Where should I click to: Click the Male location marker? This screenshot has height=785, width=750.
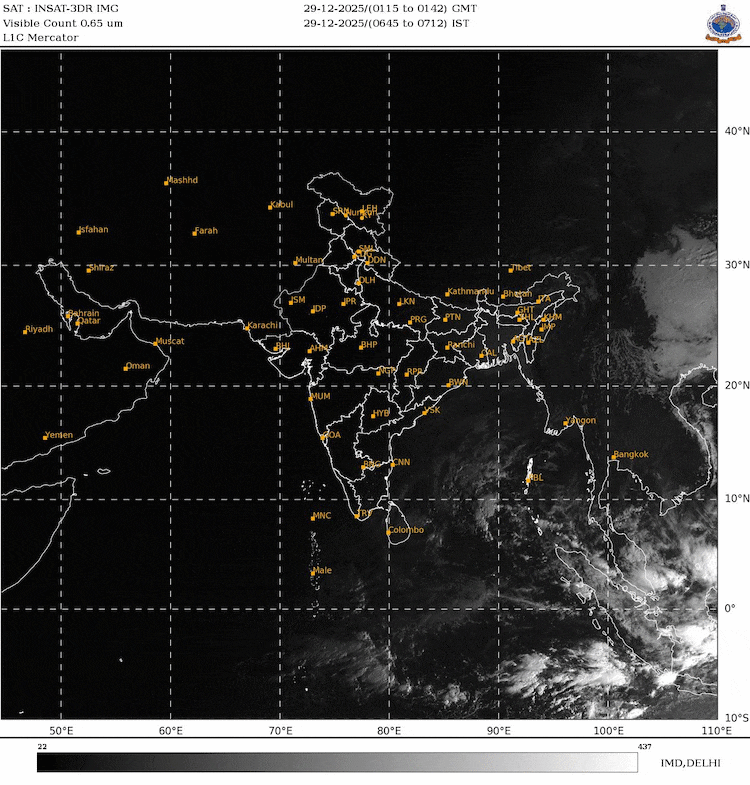click(313, 573)
